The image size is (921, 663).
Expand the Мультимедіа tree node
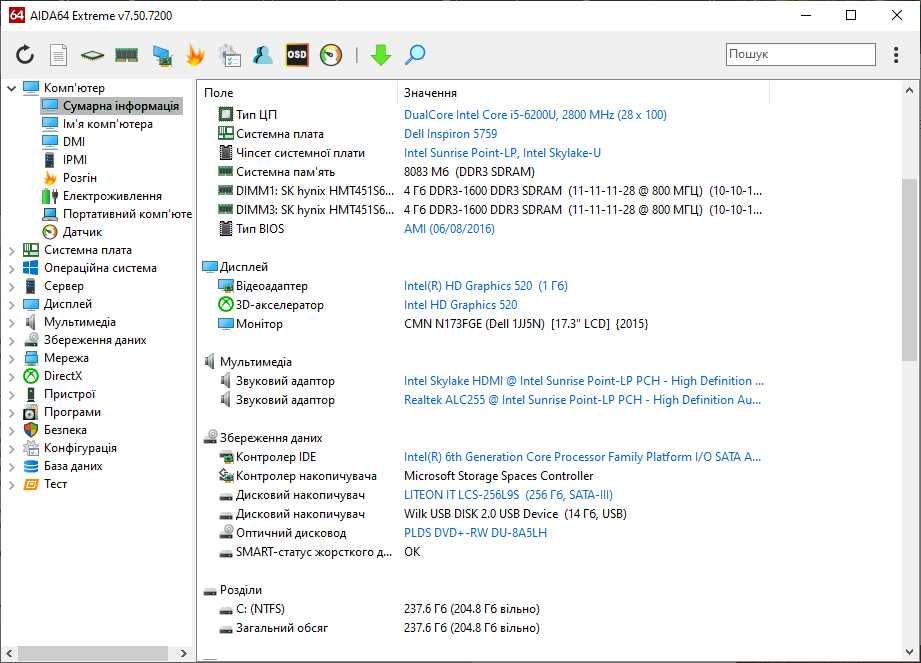coord(11,323)
